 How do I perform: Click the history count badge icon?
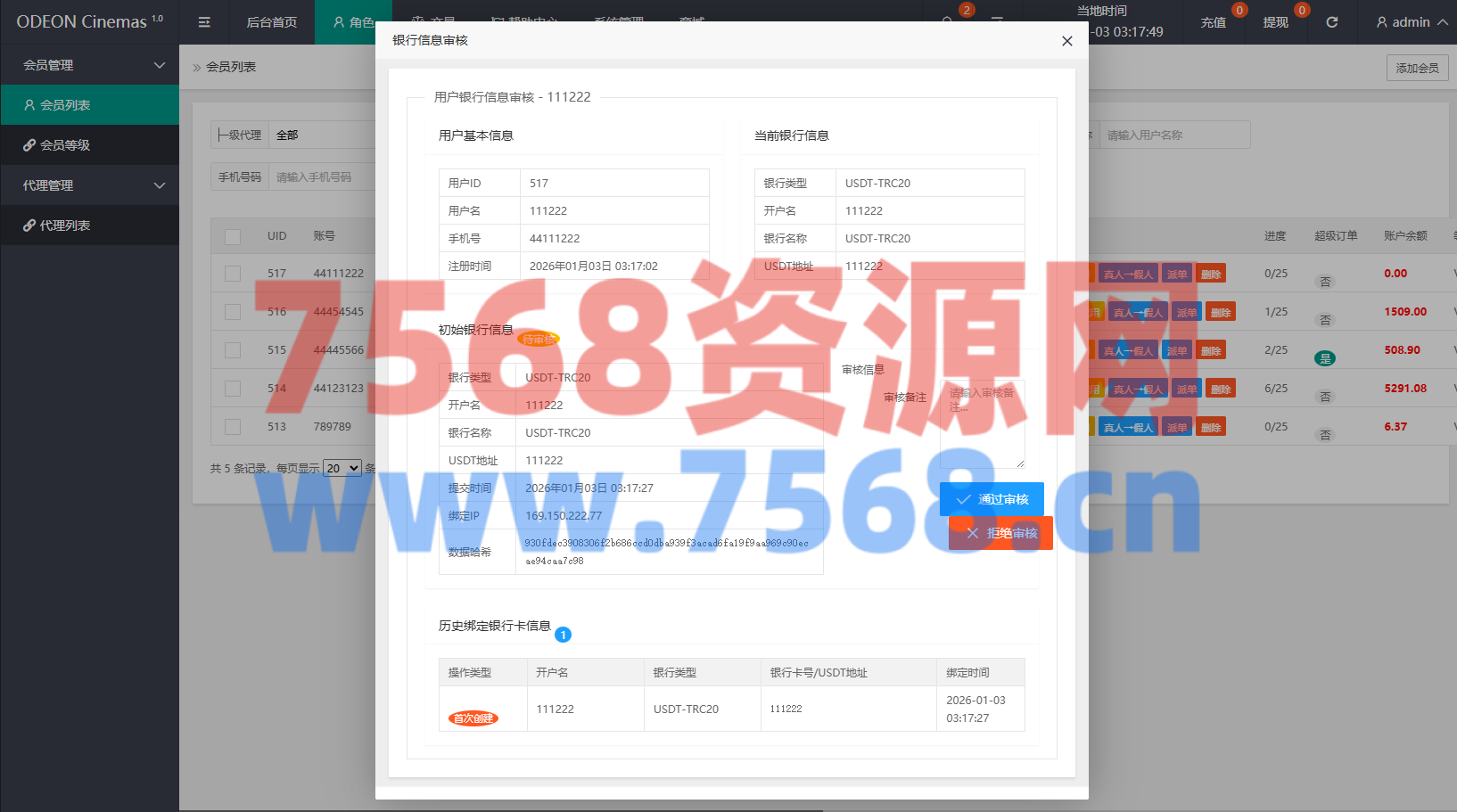(563, 635)
